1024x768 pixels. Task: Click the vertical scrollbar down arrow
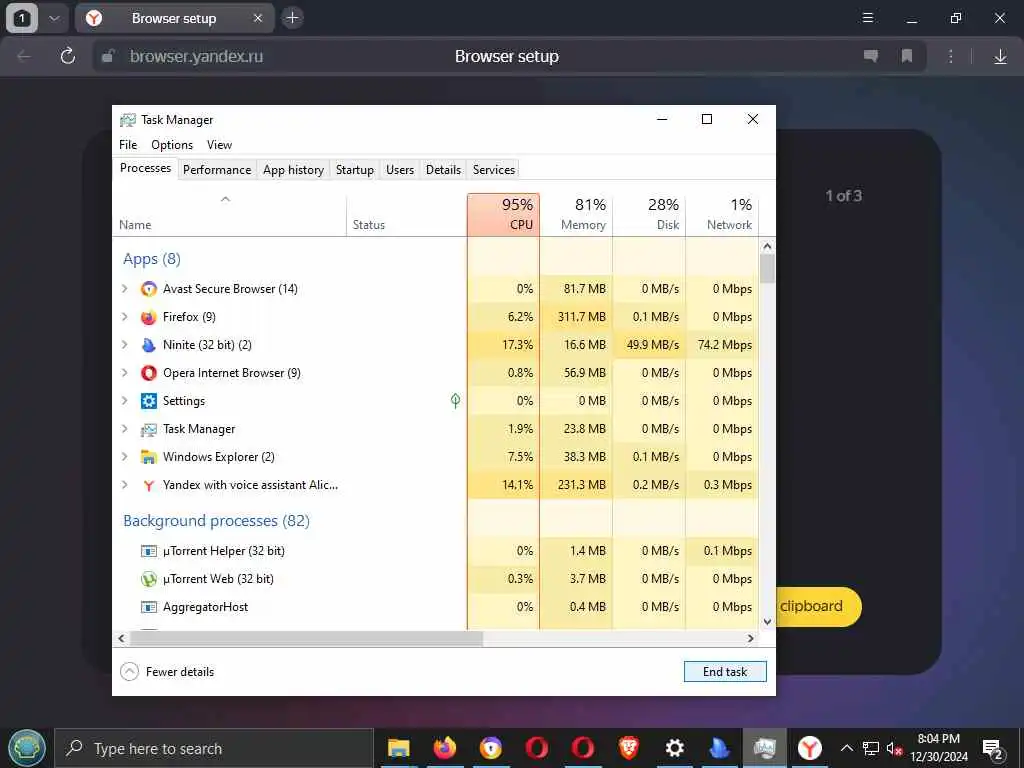click(767, 622)
